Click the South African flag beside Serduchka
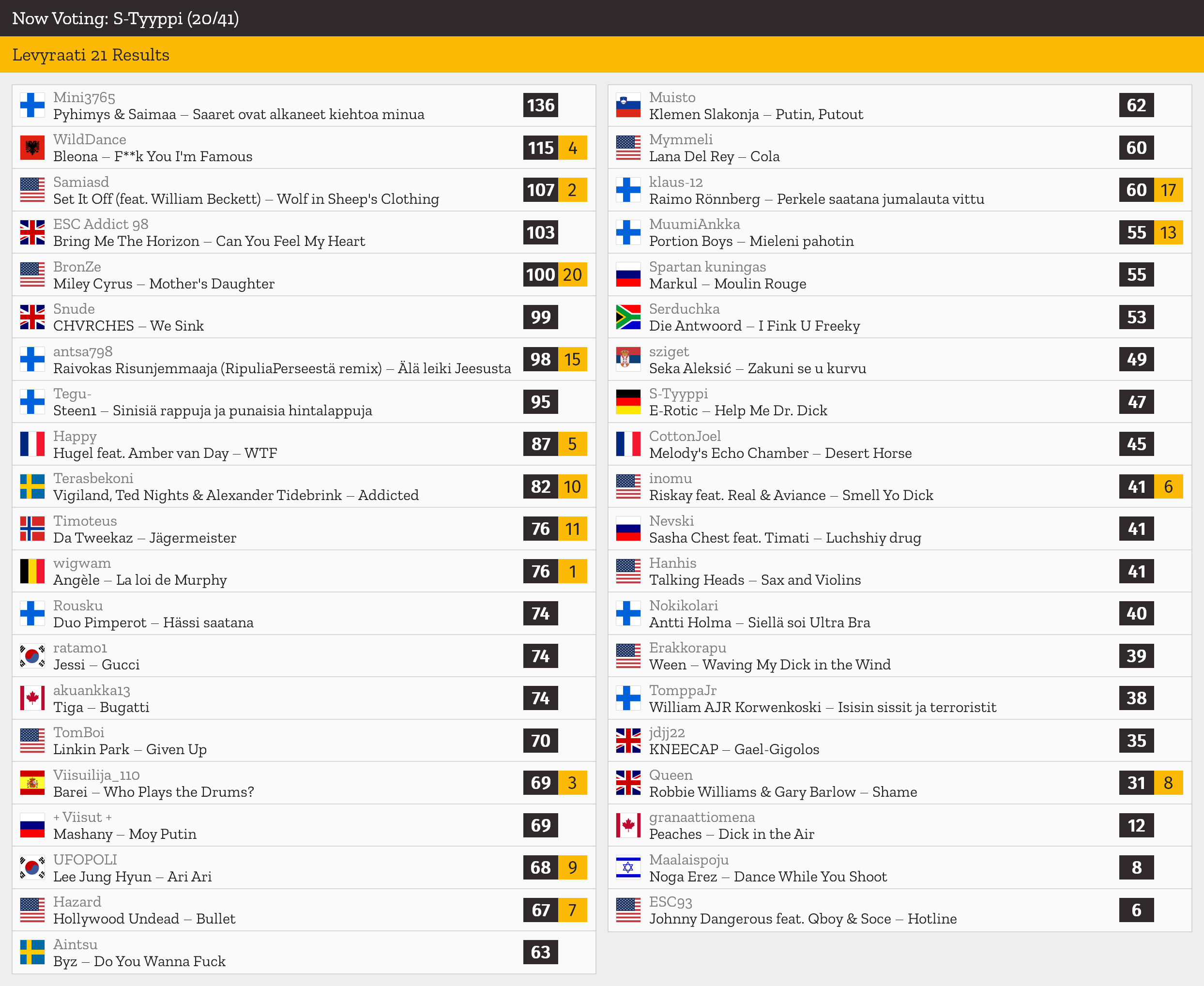 click(x=628, y=318)
